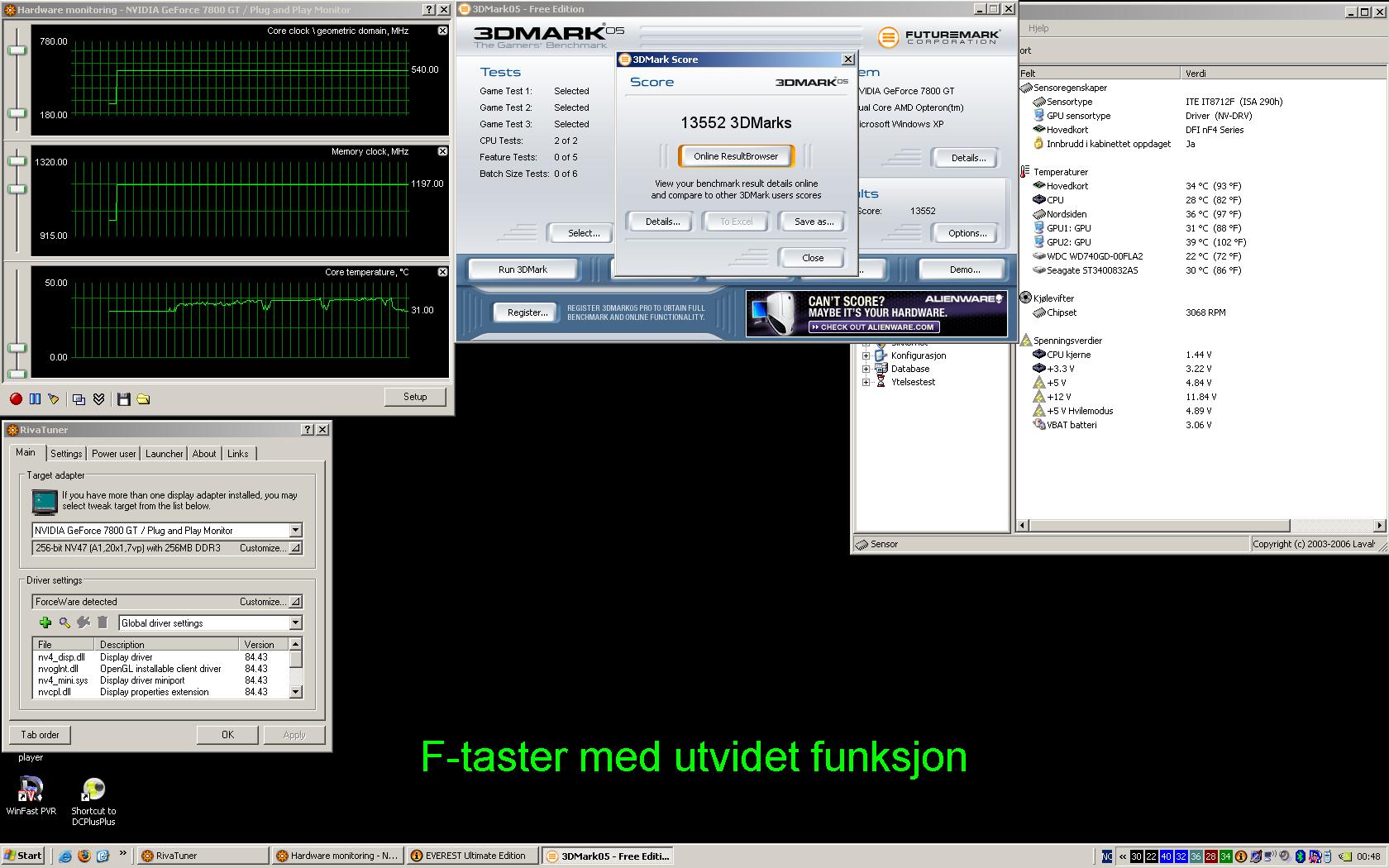Click Tab order button in RivaTuner
The image size is (1389, 868).
tap(41, 735)
